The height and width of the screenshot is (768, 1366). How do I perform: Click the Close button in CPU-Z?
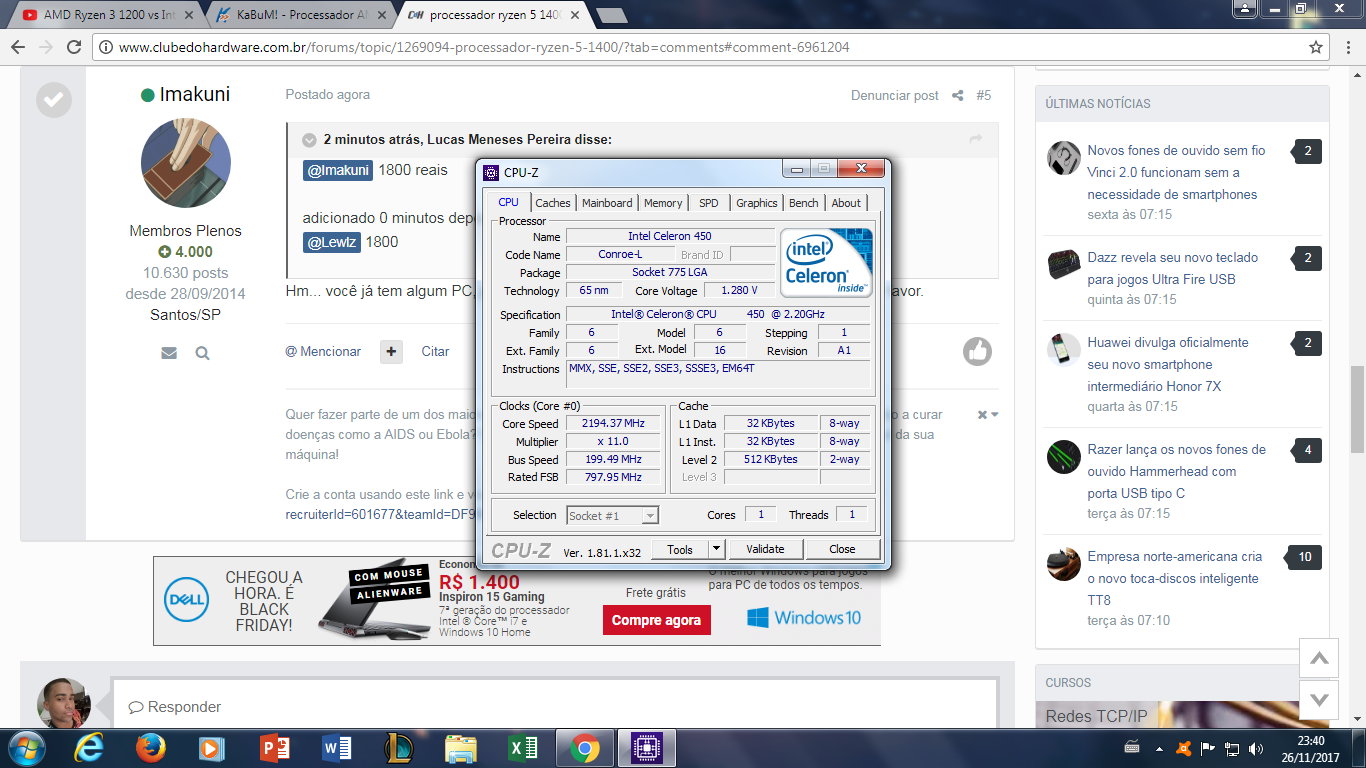click(x=842, y=549)
